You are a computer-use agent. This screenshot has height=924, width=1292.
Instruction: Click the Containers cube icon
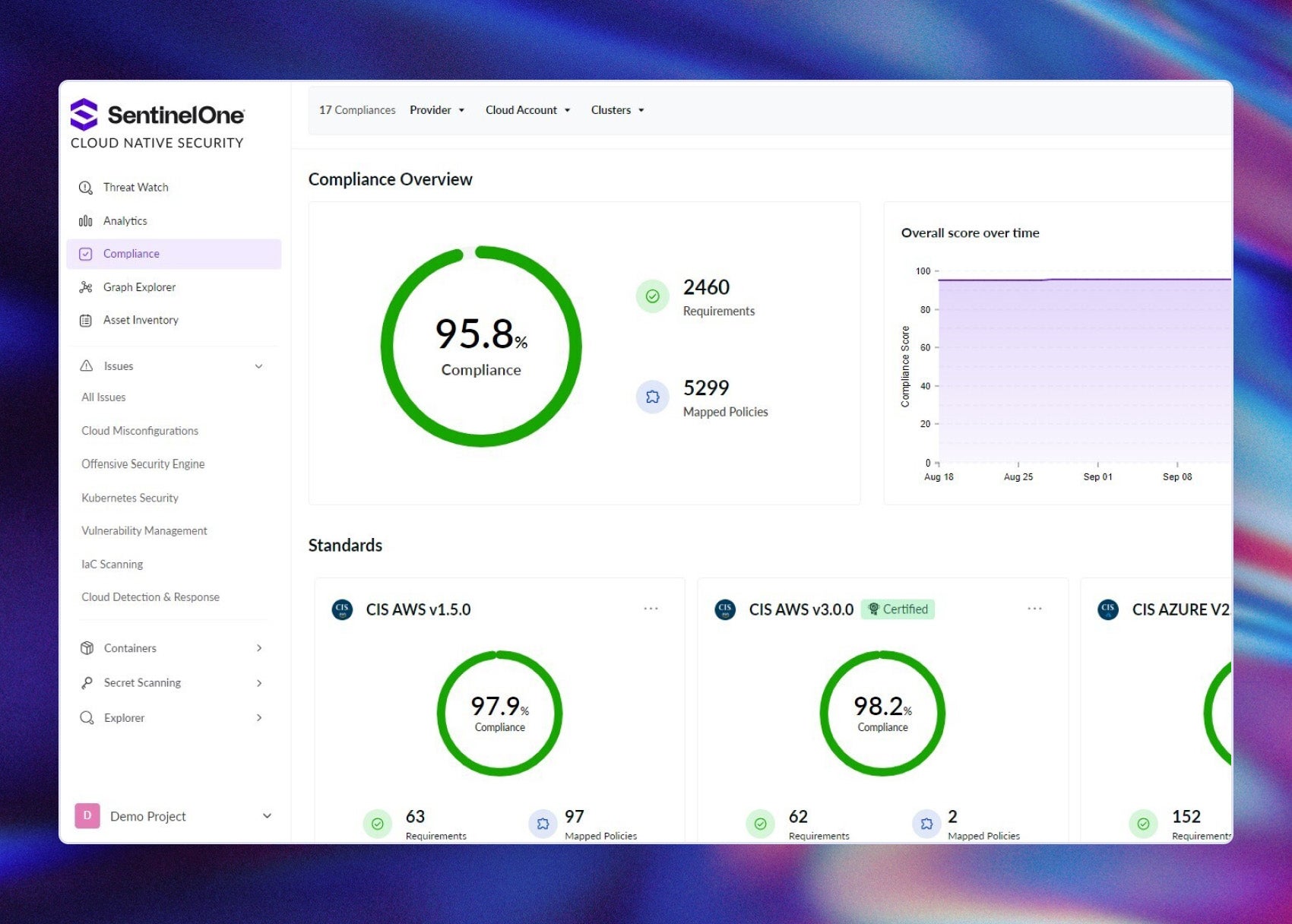point(87,648)
